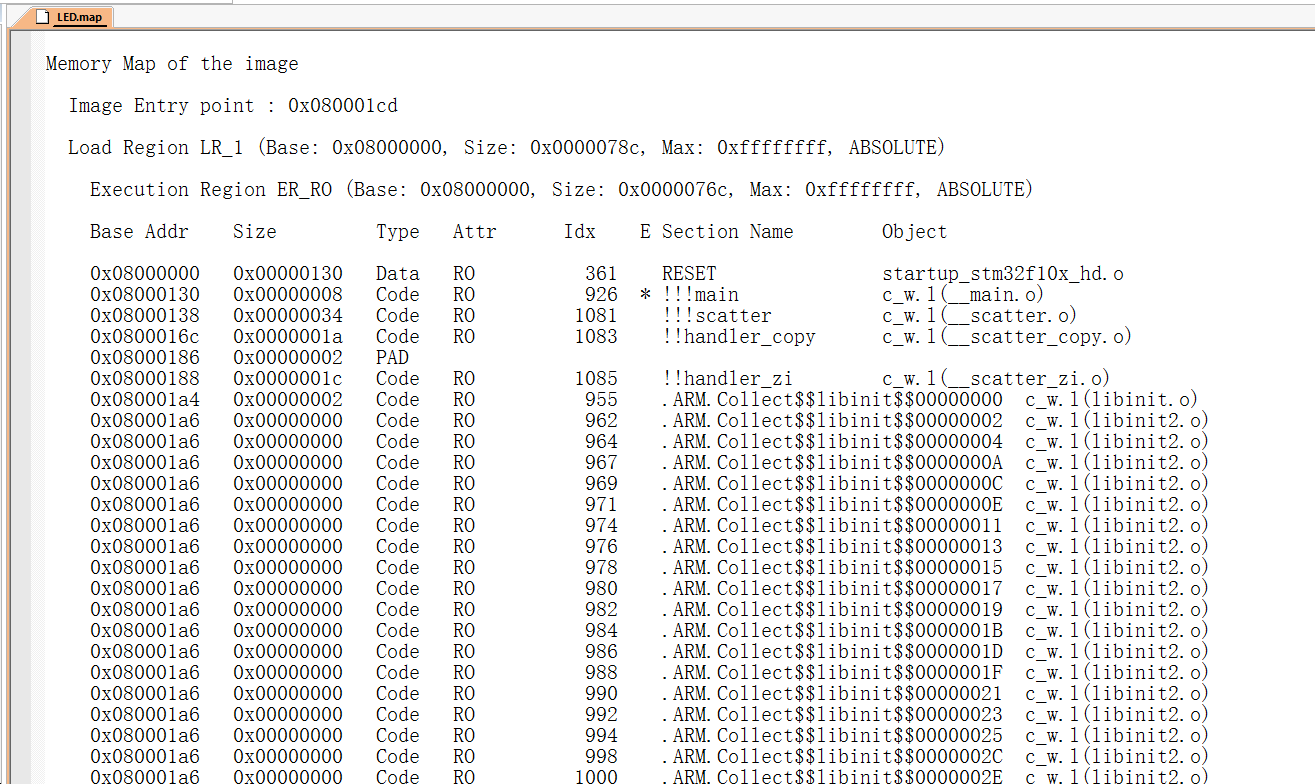
Task: Click object c_w.l(__scatter_zi.o)
Action: point(996,379)
